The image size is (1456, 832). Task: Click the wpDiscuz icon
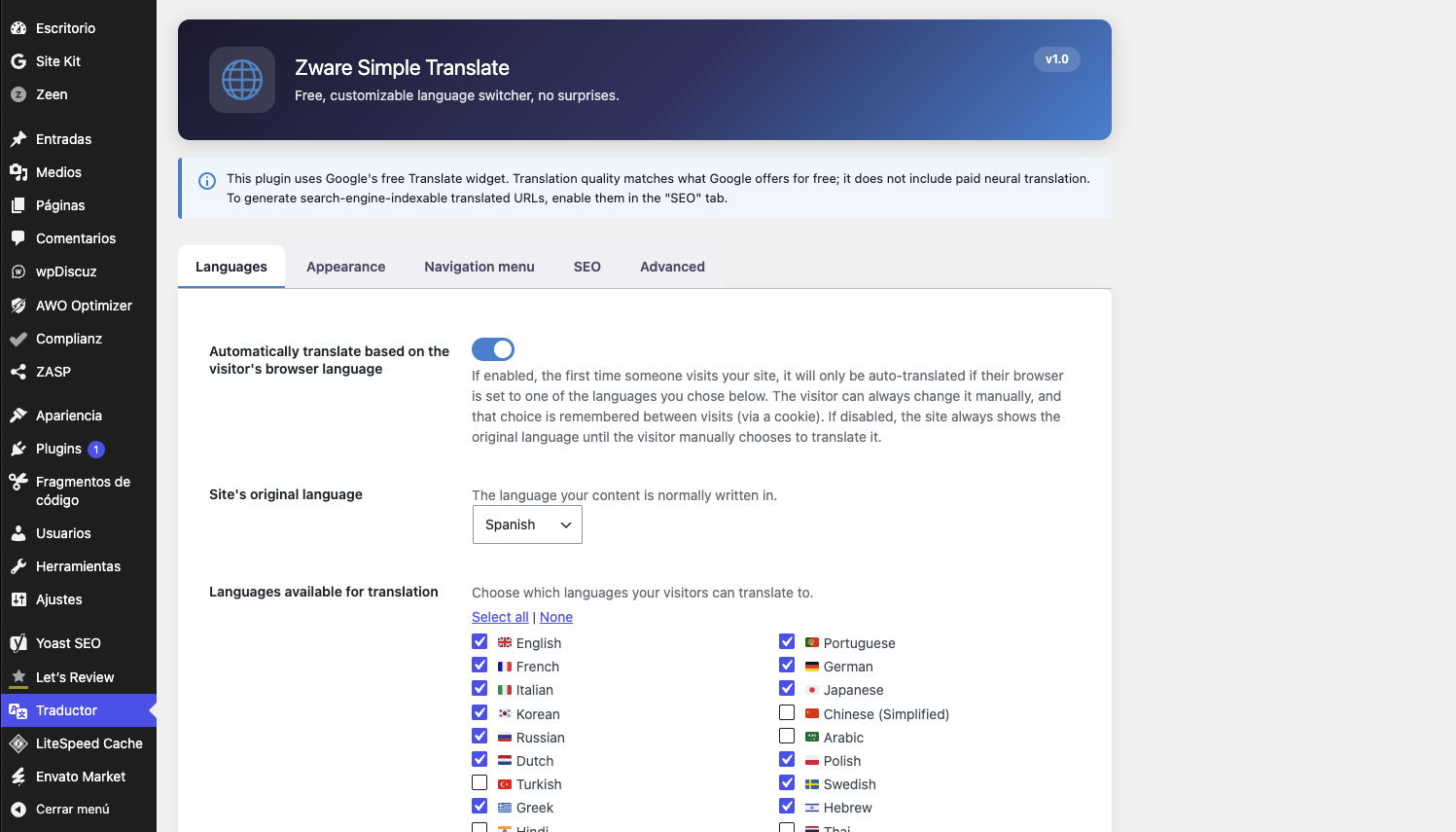point(18,271)
